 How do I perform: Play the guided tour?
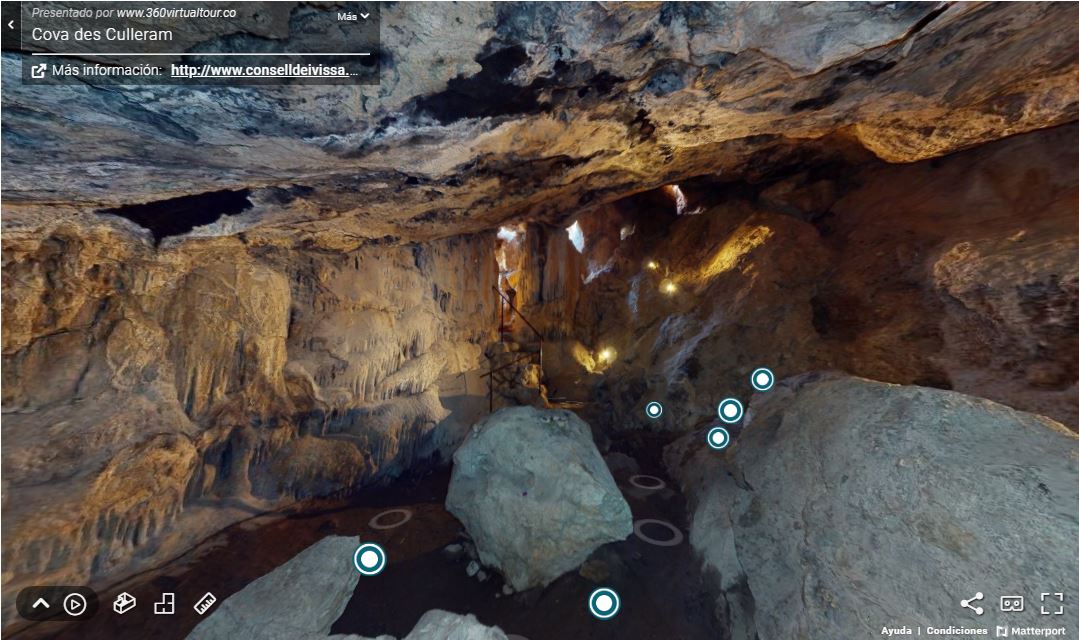[x=75, y=604]
